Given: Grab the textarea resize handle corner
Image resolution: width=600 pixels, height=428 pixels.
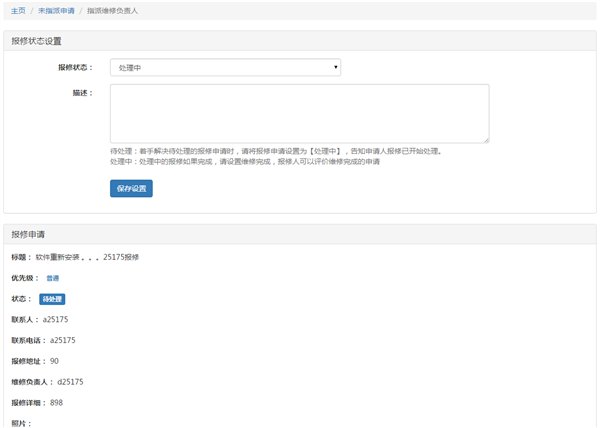Looking at the screenshot, I should click(486, 140).
